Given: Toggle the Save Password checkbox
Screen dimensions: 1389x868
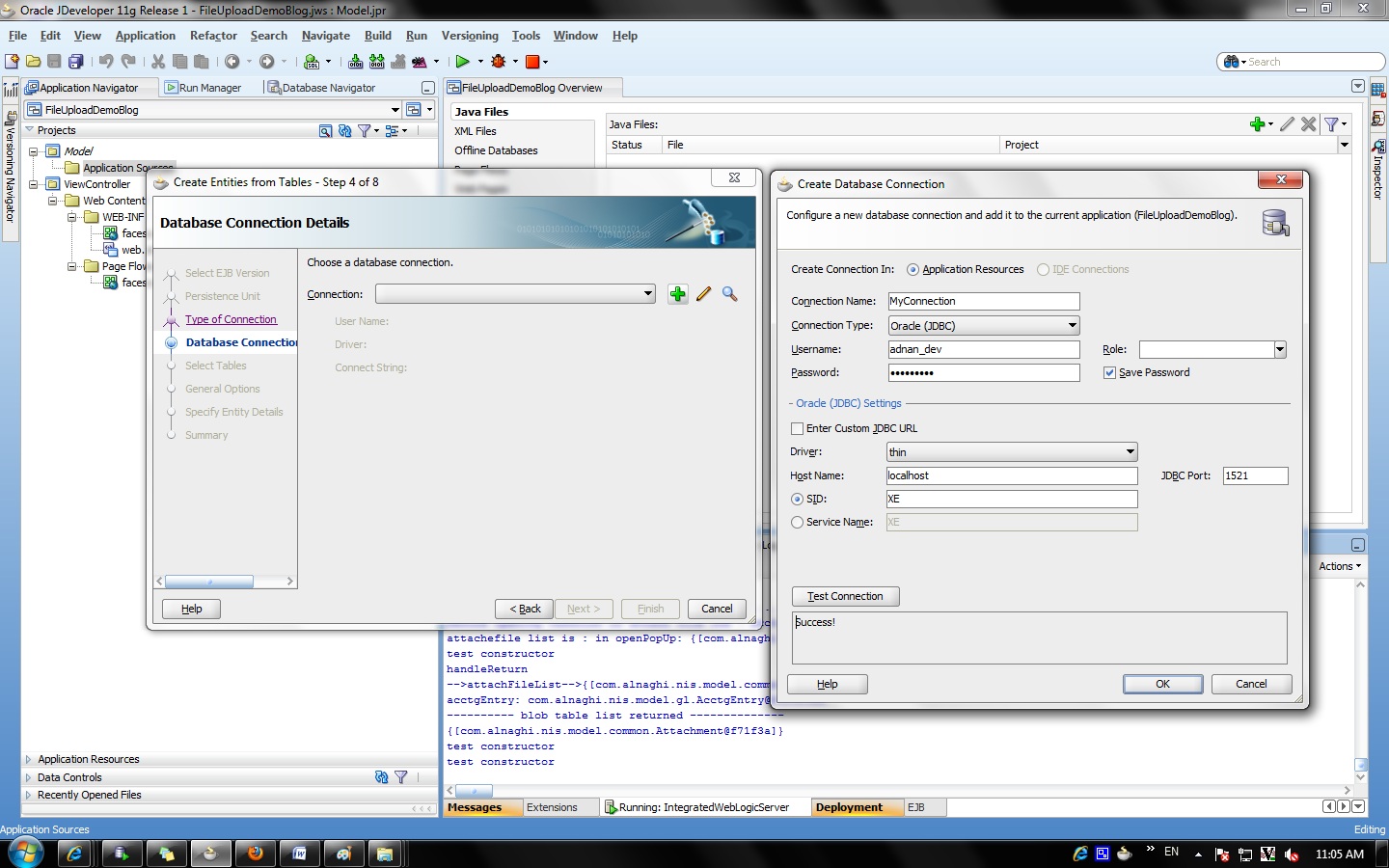Looking at the screenshot, I should tap(1109, 373).
